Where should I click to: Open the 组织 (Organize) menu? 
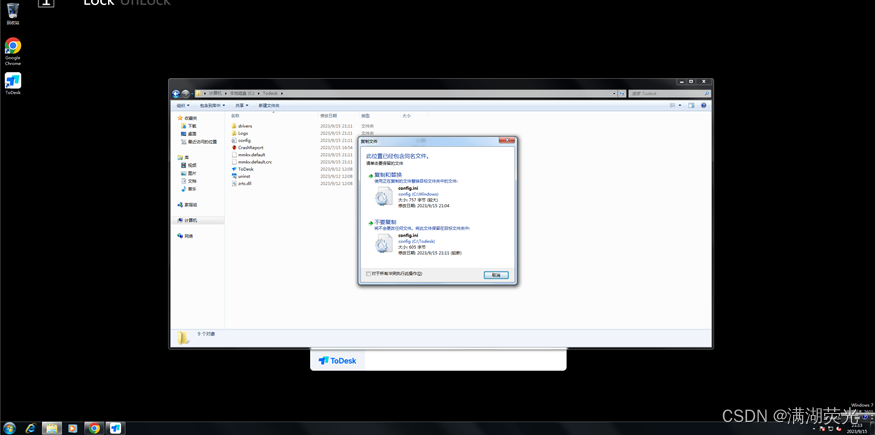(183, 105)
